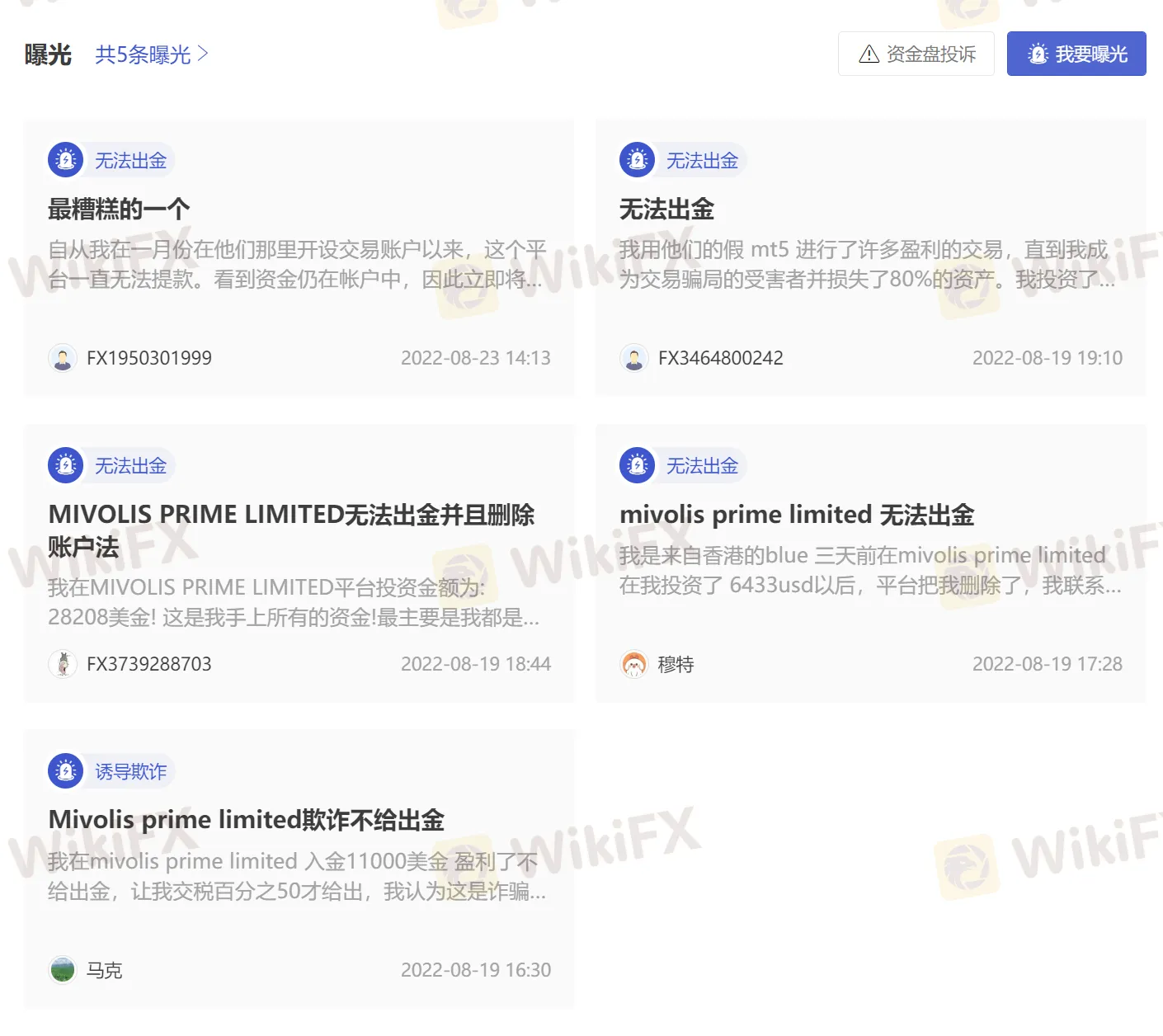Open post titled 最糟糕的一个
1163x1036 pixels.
tap(119, 210)
